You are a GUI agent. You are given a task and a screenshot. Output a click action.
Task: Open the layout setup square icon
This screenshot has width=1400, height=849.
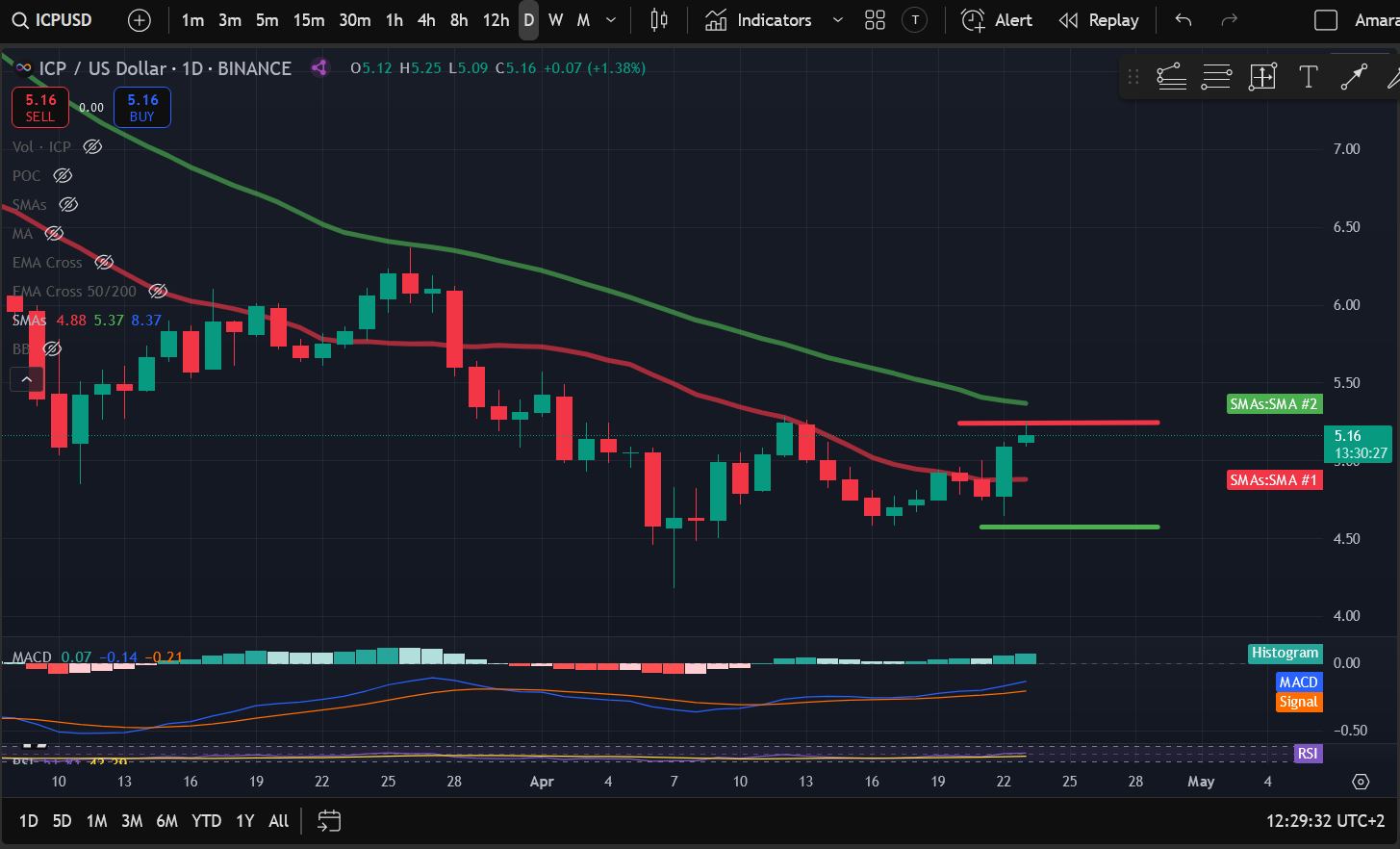[1326, 20]
